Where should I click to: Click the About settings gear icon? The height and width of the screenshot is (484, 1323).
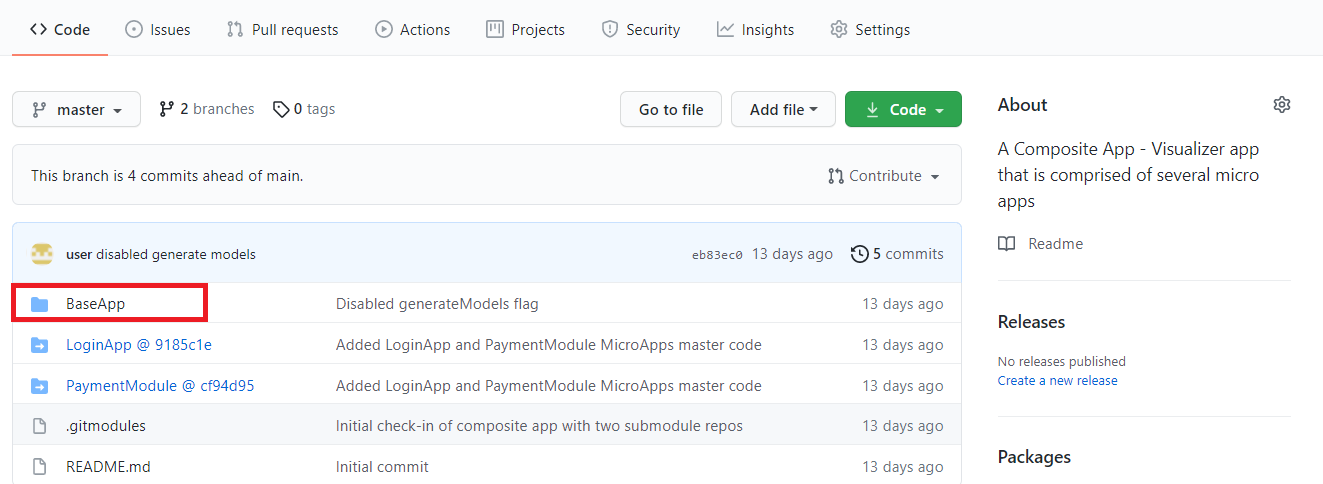(x=1281, y=105)
